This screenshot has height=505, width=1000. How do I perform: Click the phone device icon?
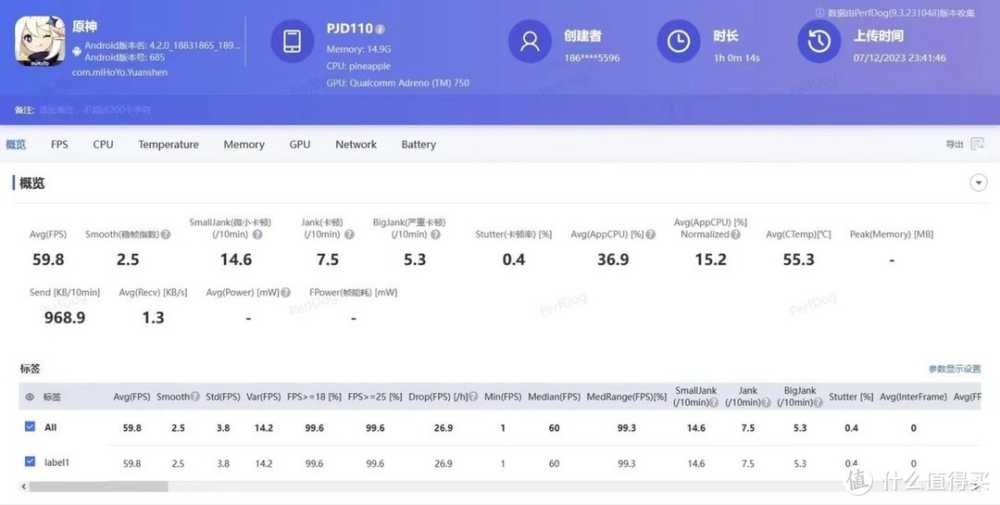292,42
